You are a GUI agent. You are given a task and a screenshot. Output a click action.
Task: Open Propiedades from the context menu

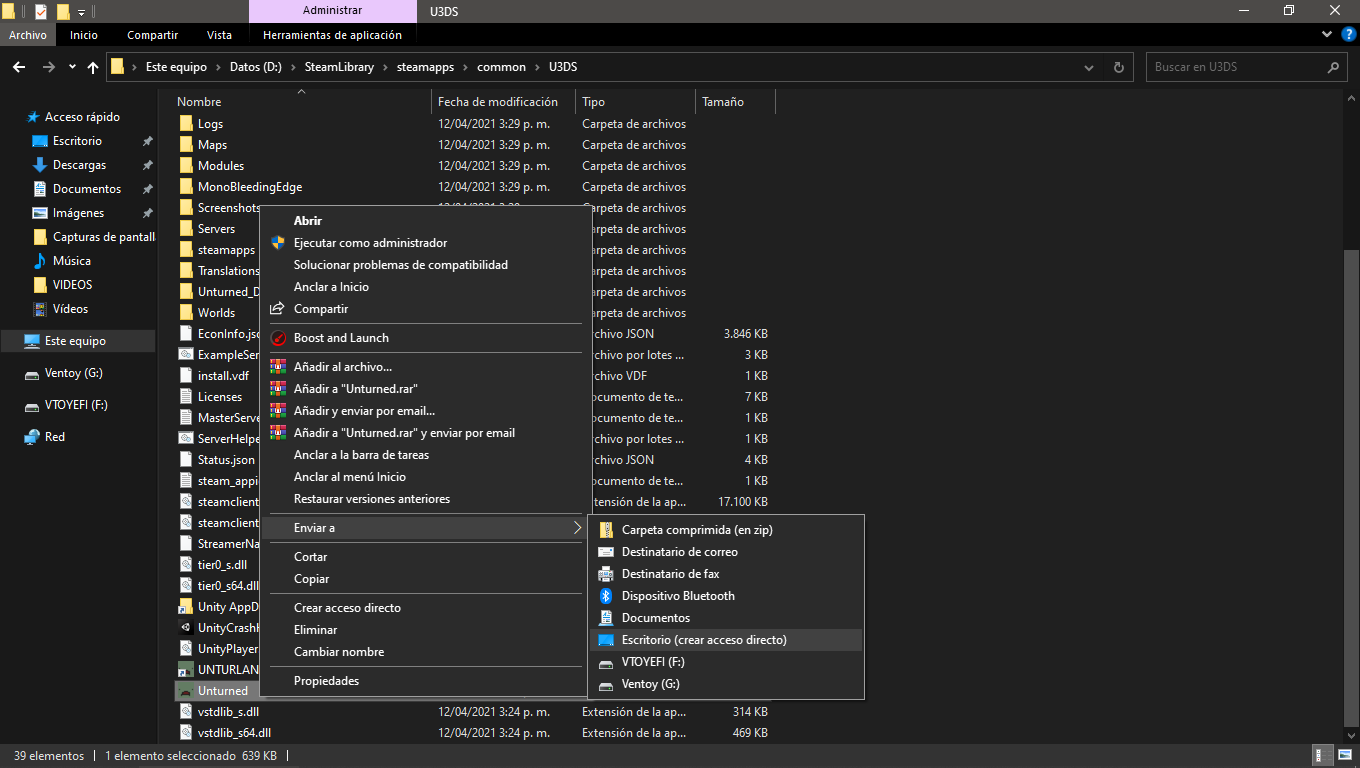tap(326, 681)
